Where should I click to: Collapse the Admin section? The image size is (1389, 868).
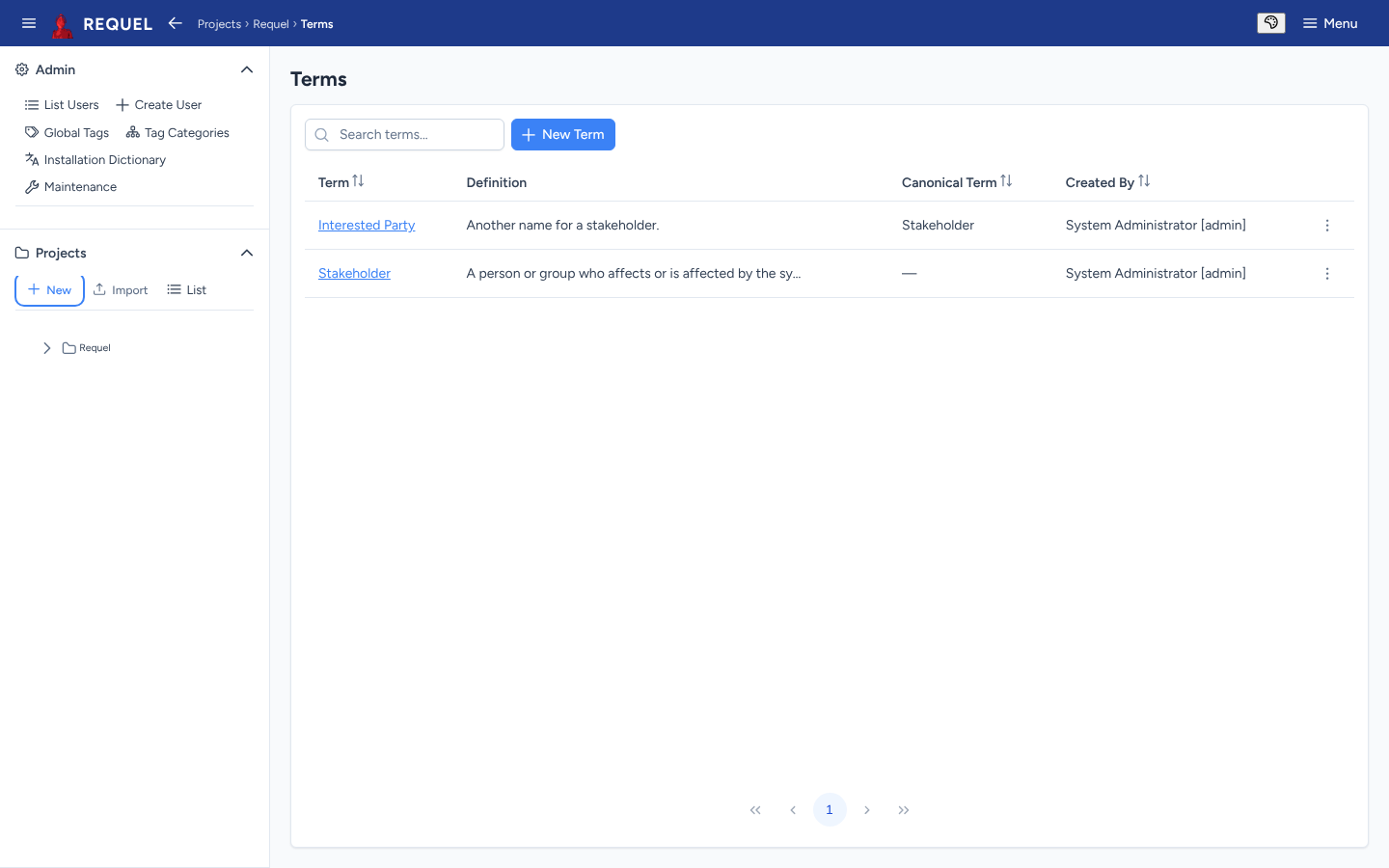[247, 69]
